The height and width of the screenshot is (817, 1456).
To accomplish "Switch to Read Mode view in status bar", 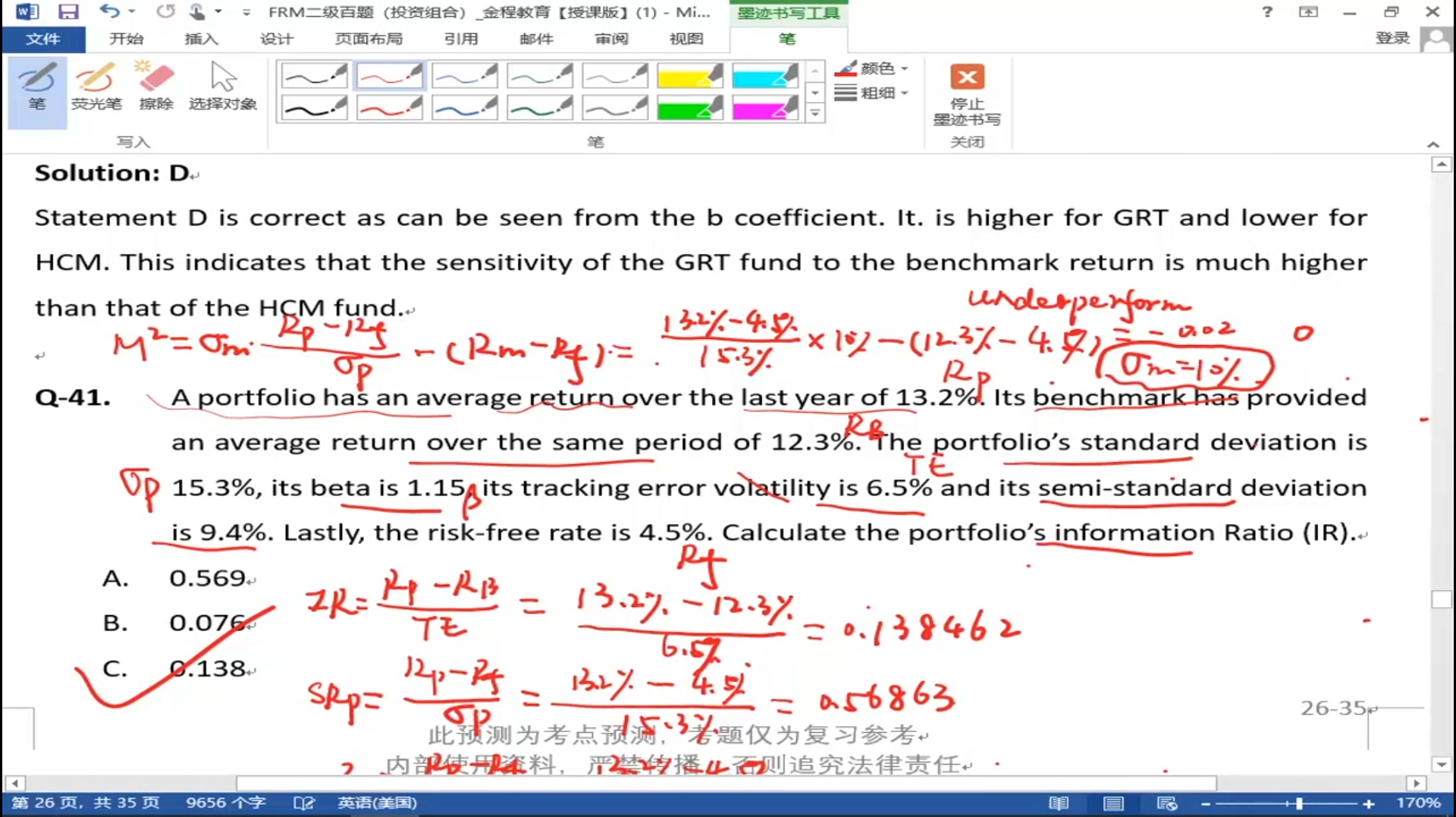I will (x=1058, y=803).
